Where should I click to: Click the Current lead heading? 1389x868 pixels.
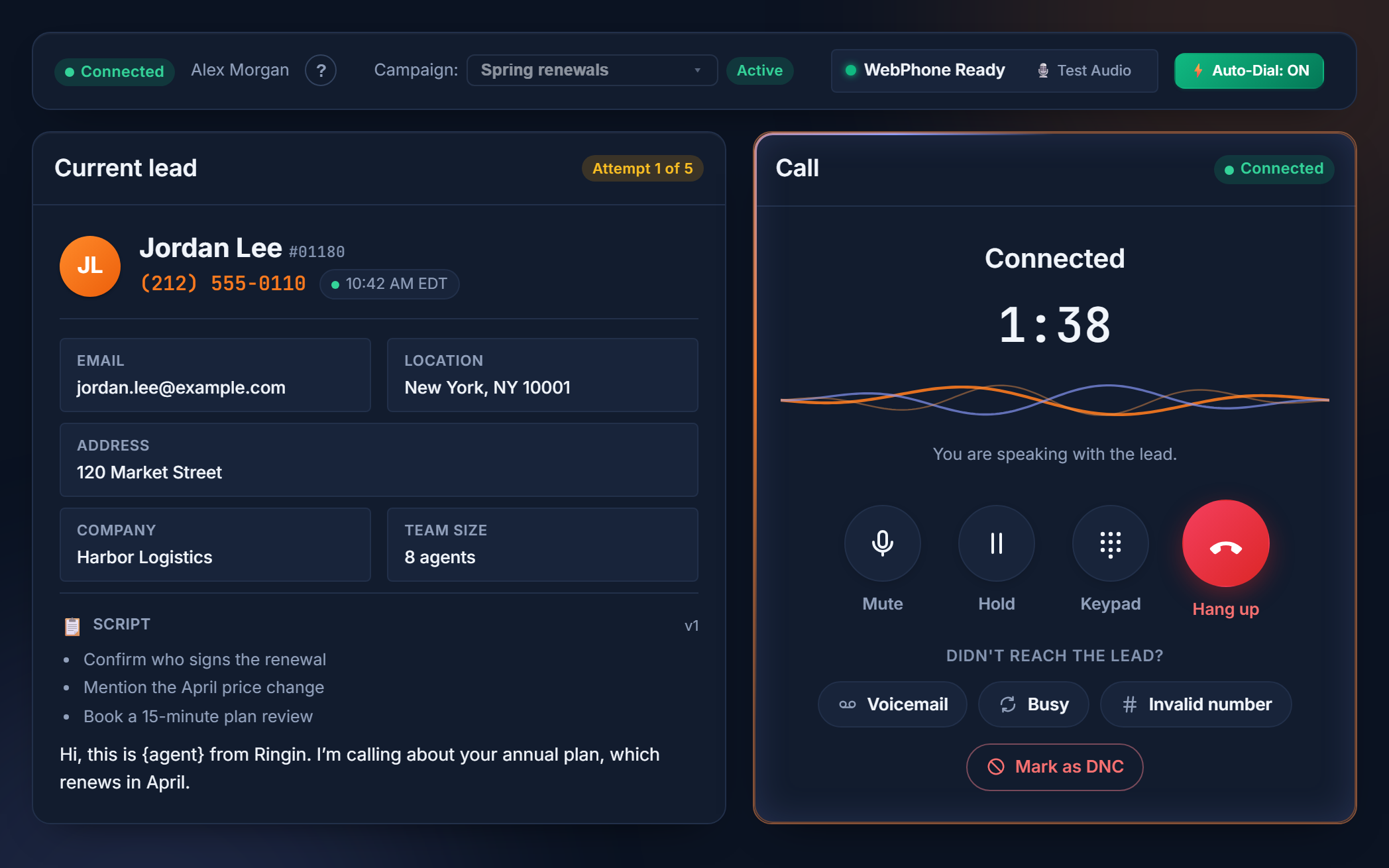[x=126, y=168]
